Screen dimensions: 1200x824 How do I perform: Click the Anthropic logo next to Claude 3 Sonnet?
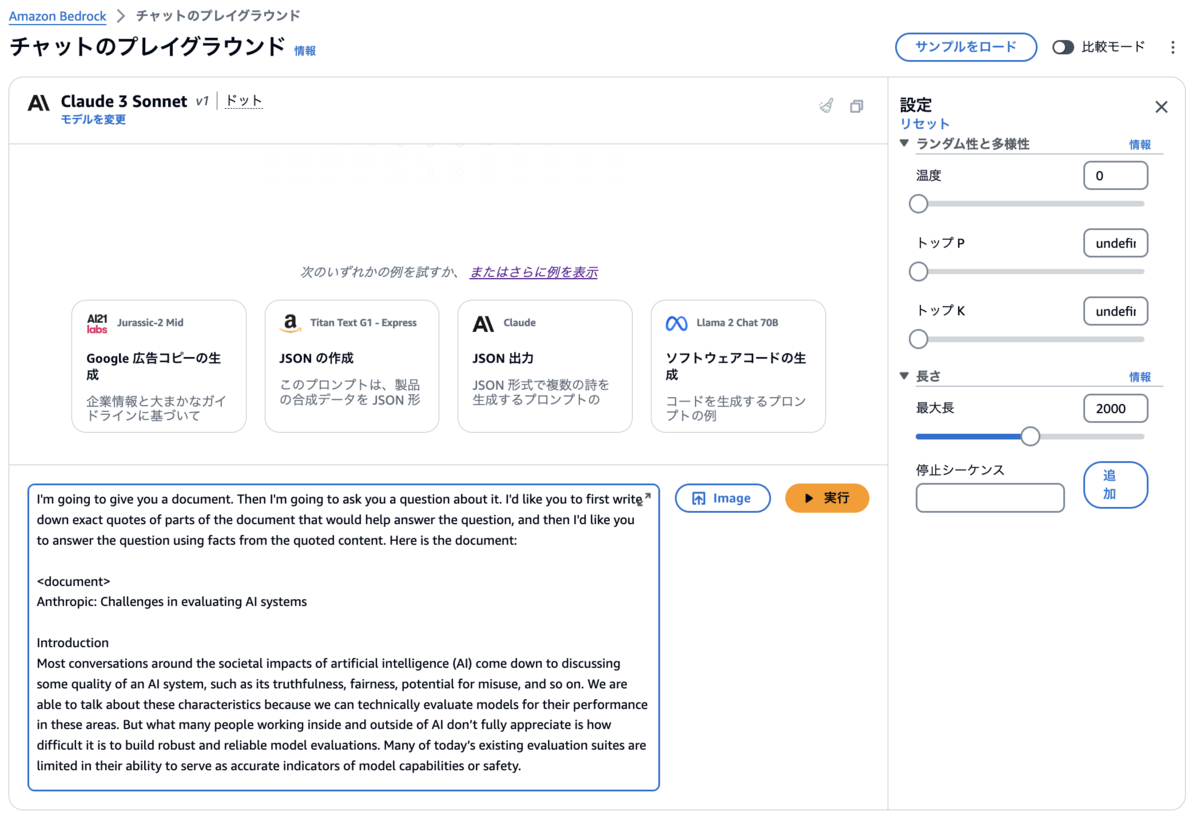(x=38, y=103)
